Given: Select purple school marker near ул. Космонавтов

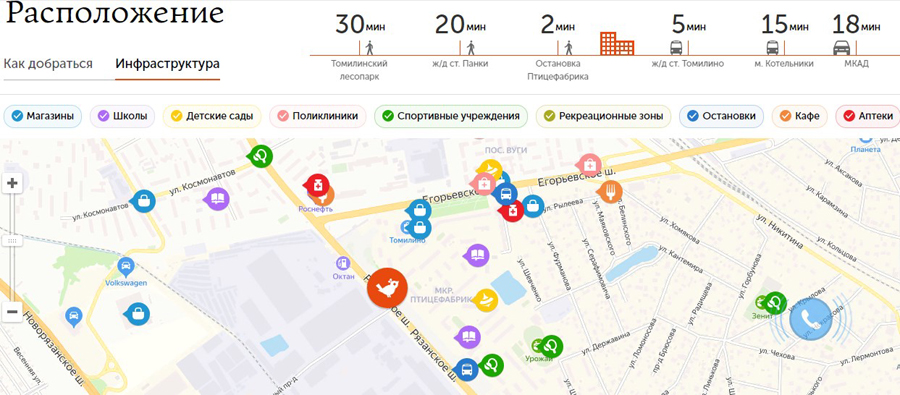Looking at the screenshot, I should pos(217,199).
